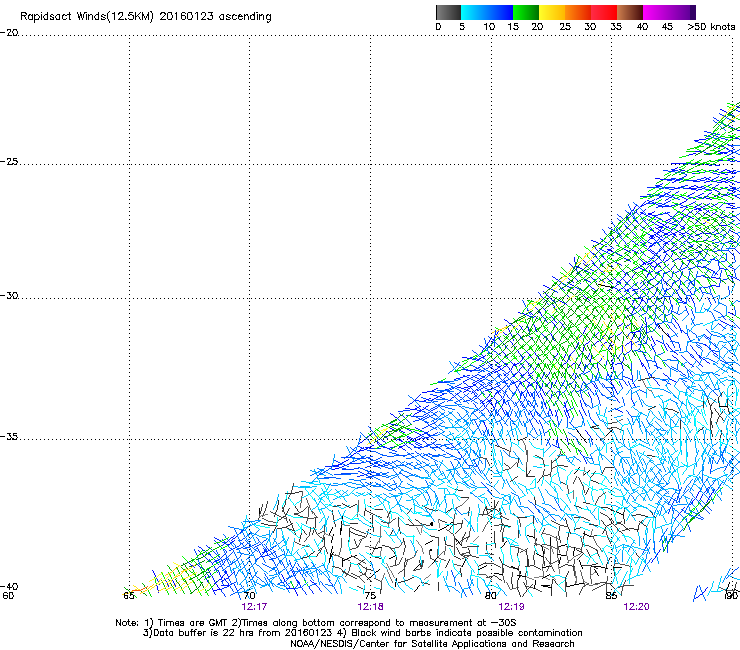
Task: Click the purple time label 12:20
Action: point(637,607)
